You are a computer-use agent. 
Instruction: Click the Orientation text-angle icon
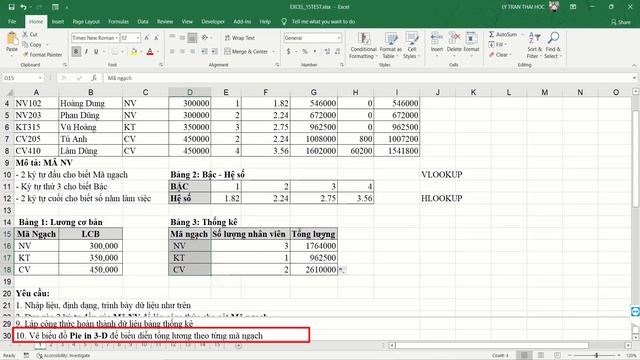[204, 38]
